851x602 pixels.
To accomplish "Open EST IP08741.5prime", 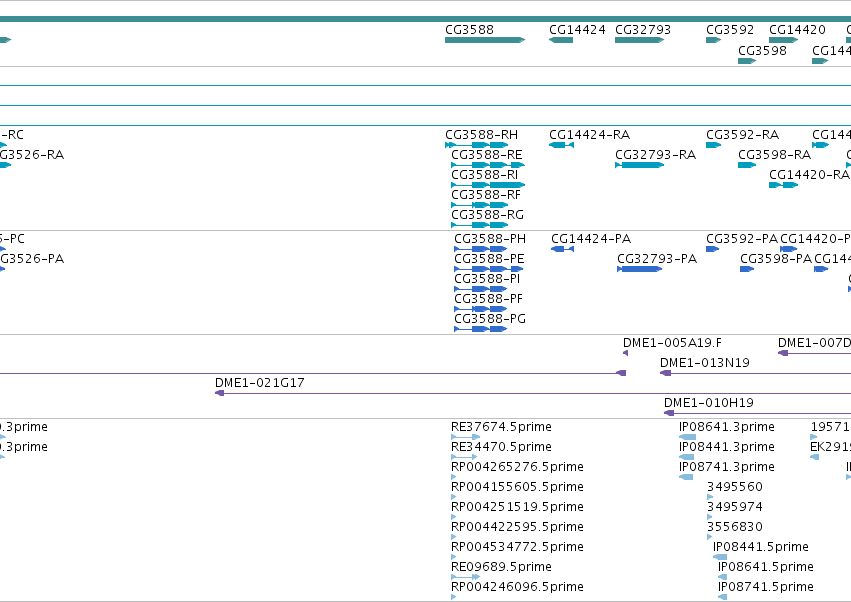I will click(x=722, y=598).
